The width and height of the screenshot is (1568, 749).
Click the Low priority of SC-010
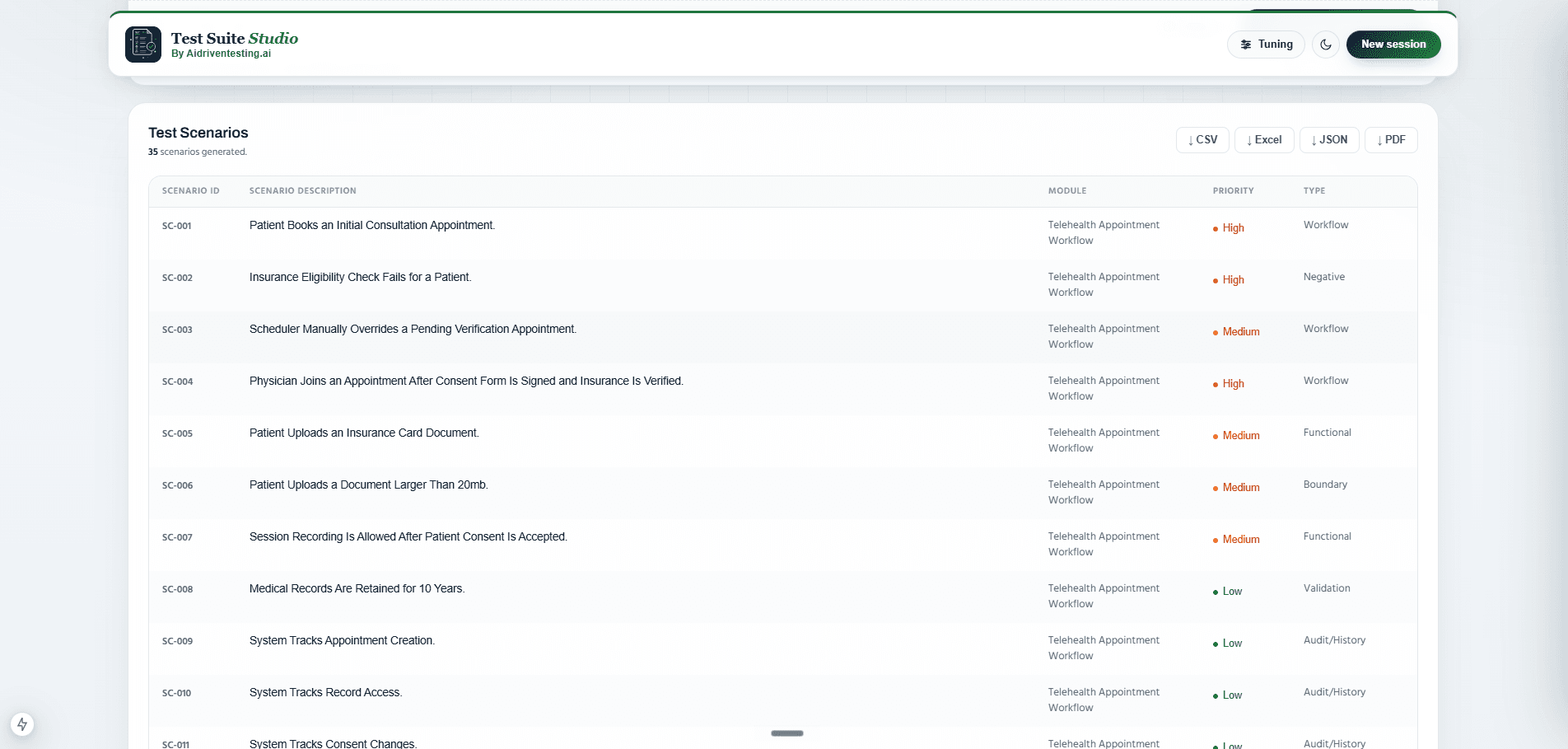point(1227,695)
